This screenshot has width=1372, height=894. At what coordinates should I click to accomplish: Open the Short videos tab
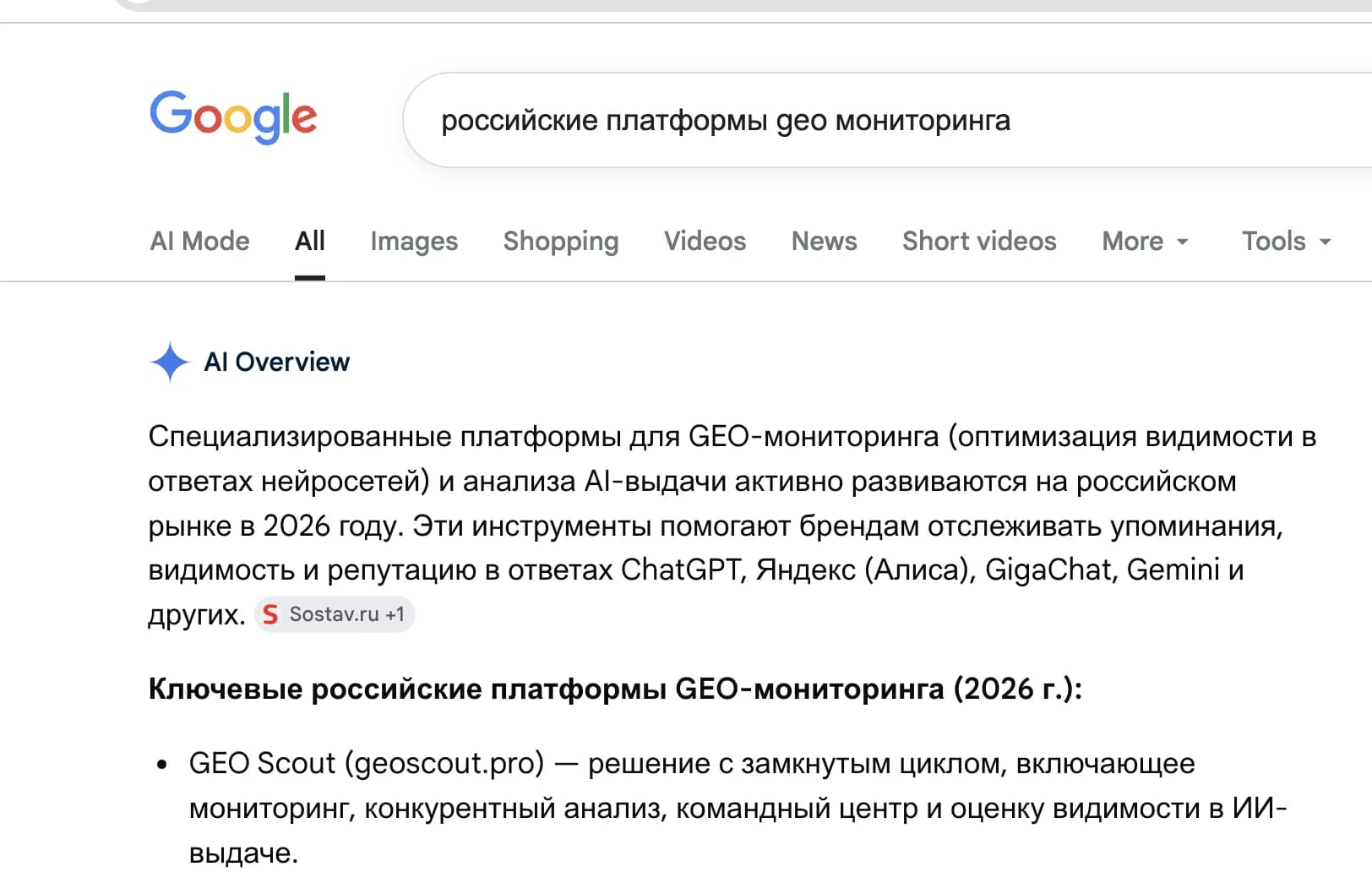[979, 242]
